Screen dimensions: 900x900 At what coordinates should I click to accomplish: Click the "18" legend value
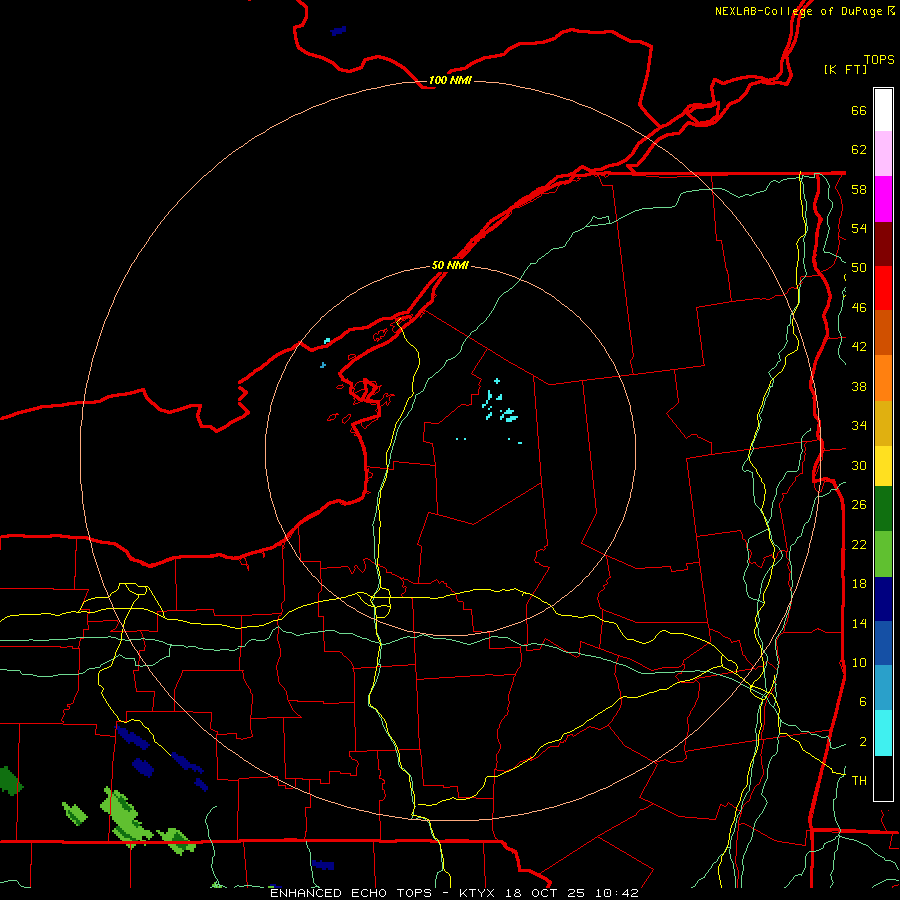point(859,584)
